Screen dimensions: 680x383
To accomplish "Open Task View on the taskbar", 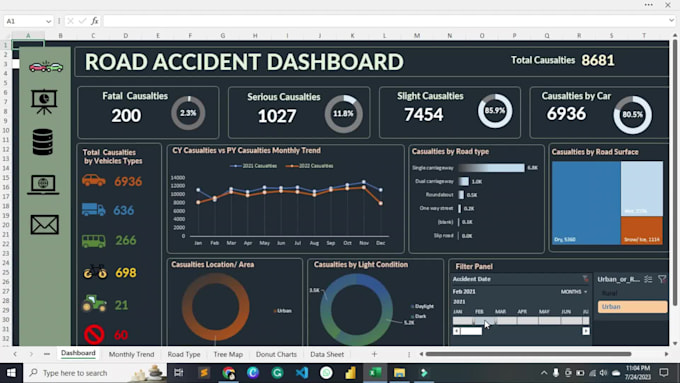I will point(178,373).
